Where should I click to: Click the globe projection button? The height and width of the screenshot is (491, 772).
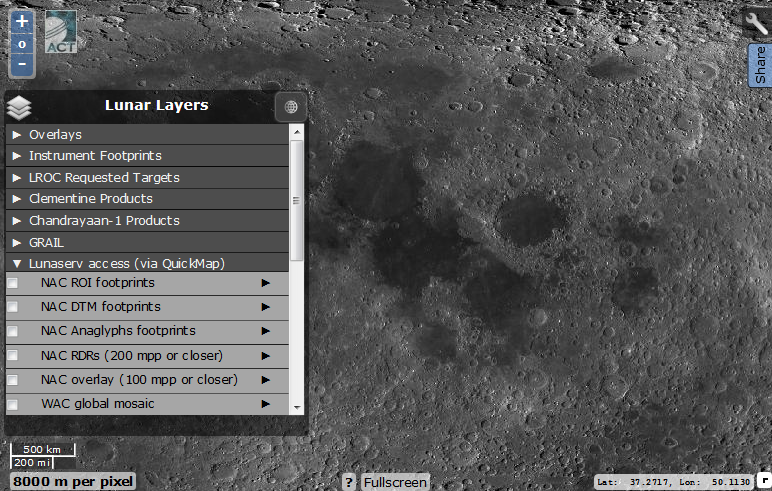tap(290, 107)
